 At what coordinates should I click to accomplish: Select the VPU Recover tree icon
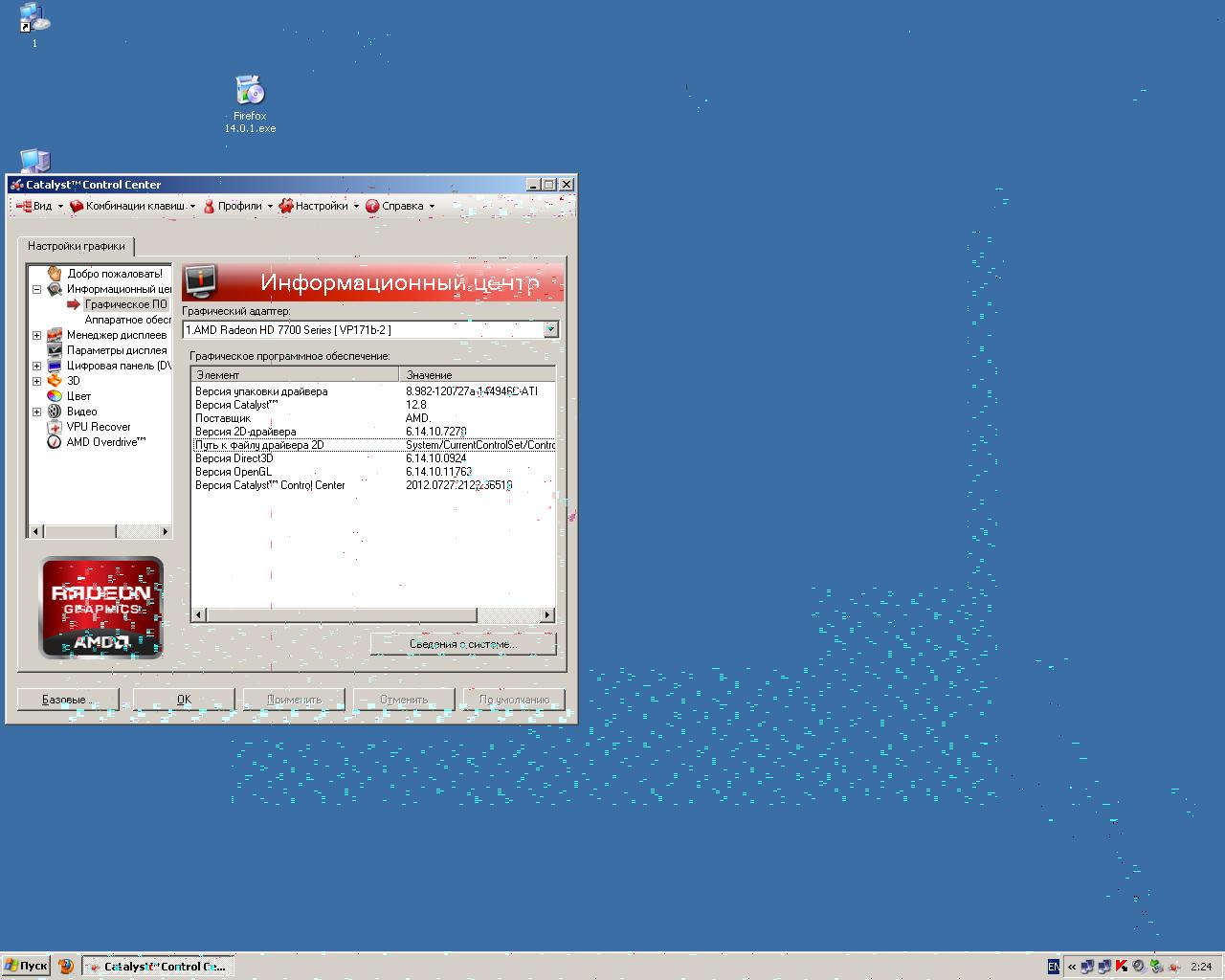[x=55, y=427]
